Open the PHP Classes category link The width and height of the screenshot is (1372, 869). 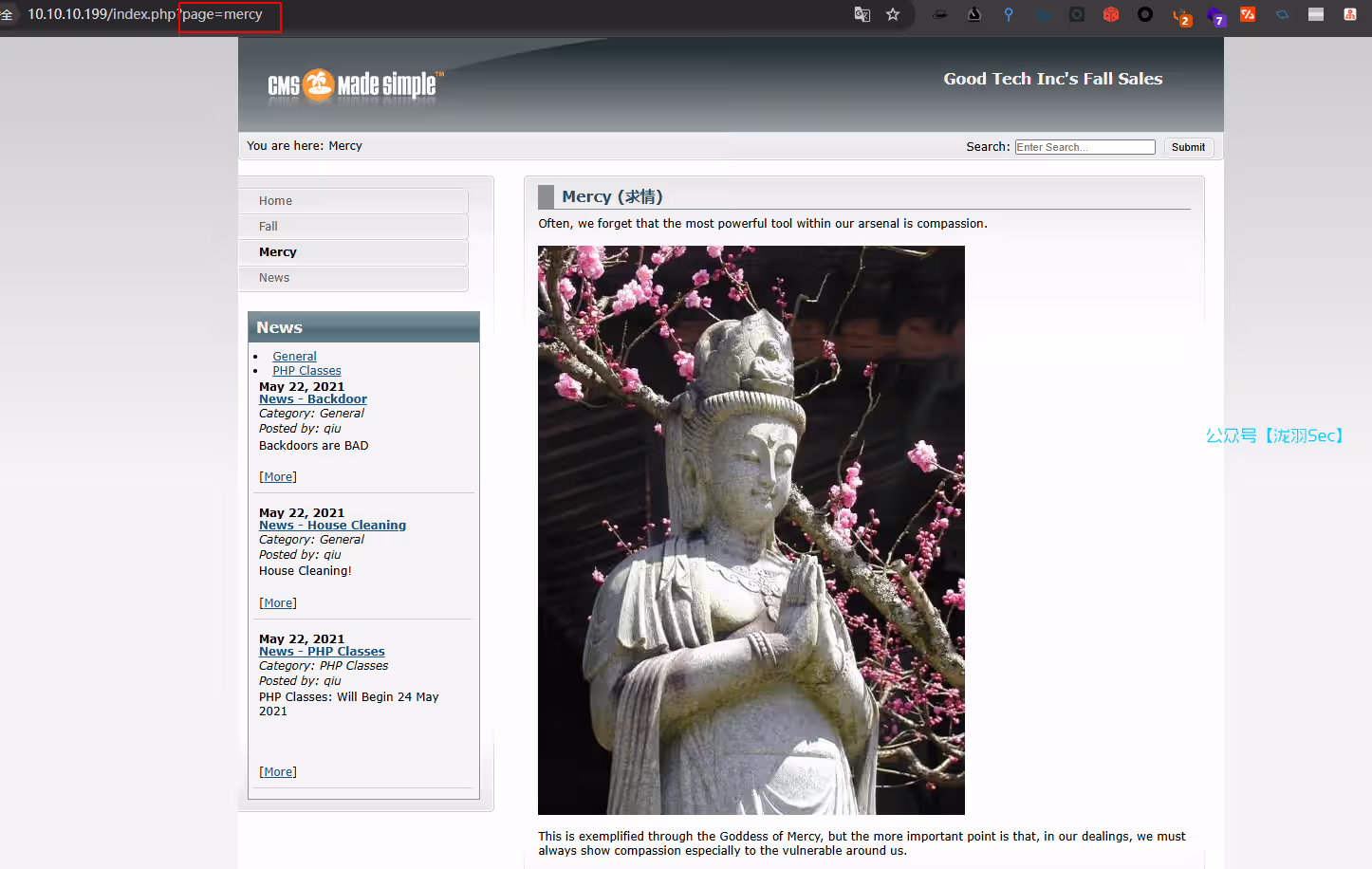point(306,371)
